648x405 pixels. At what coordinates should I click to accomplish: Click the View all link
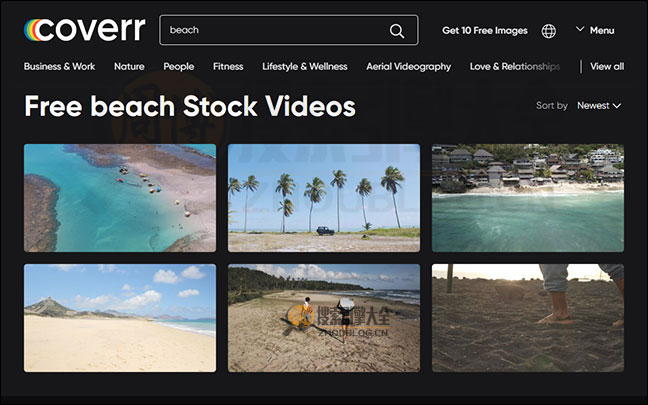tap(607, 67)
